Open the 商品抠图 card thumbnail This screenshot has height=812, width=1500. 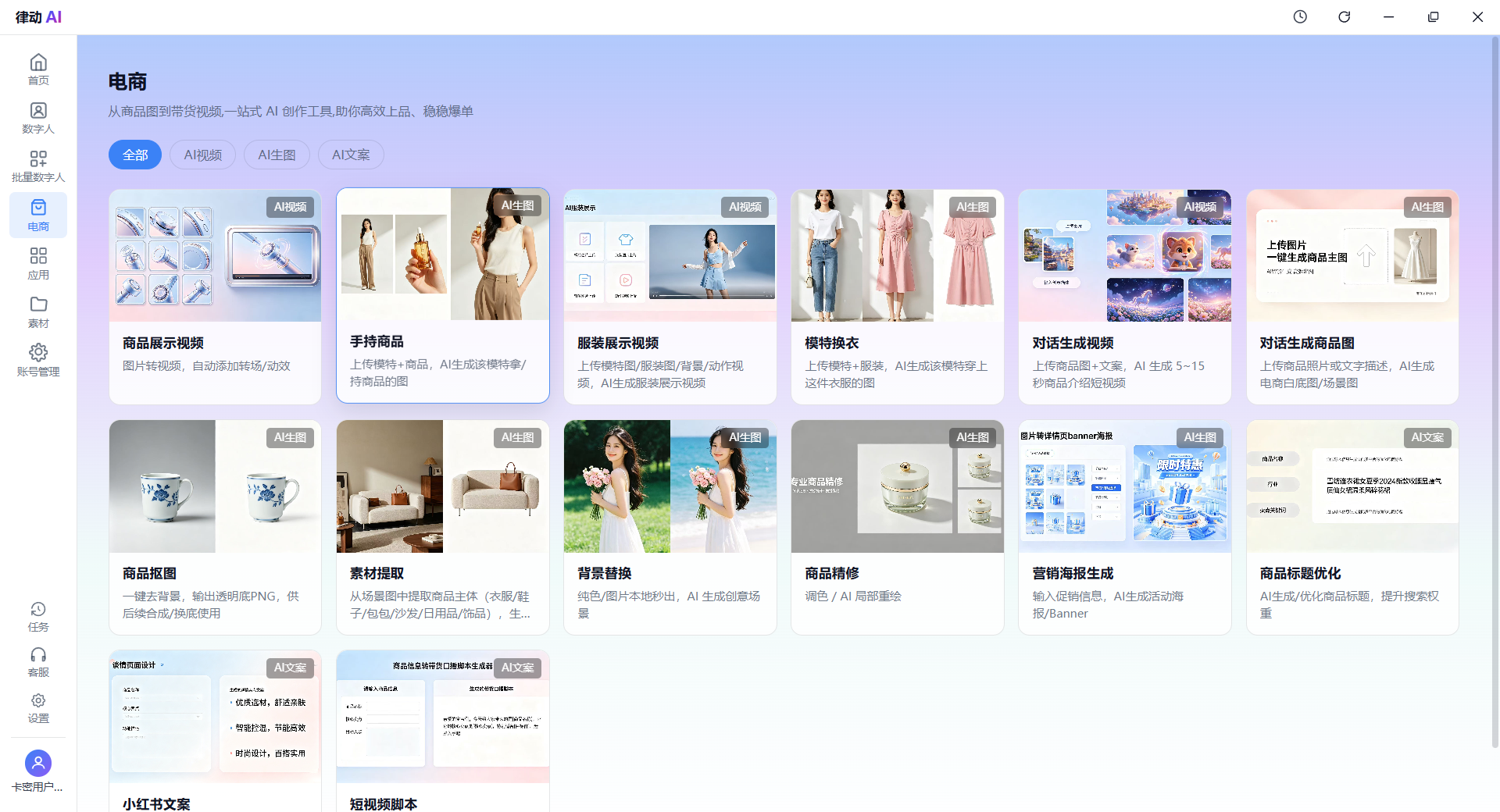tap(215, 486)
